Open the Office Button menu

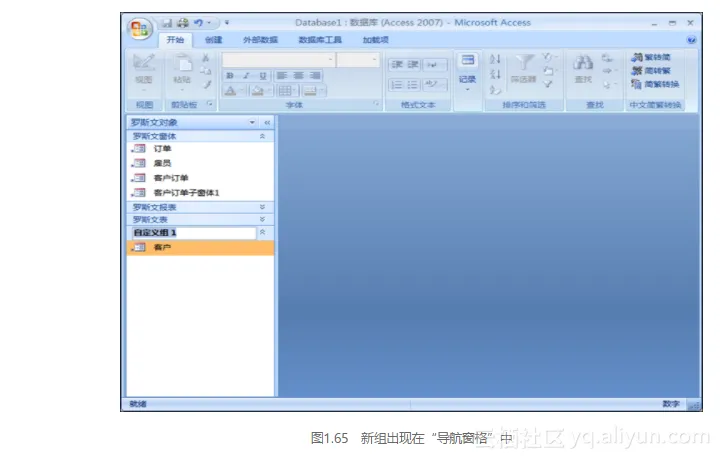coord(140,29)
